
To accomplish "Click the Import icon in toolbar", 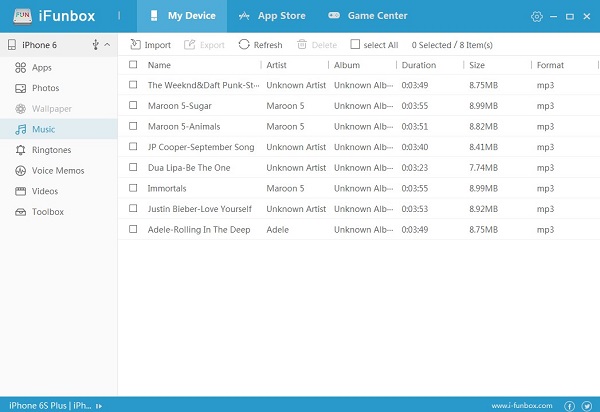I will click(135, 45).
